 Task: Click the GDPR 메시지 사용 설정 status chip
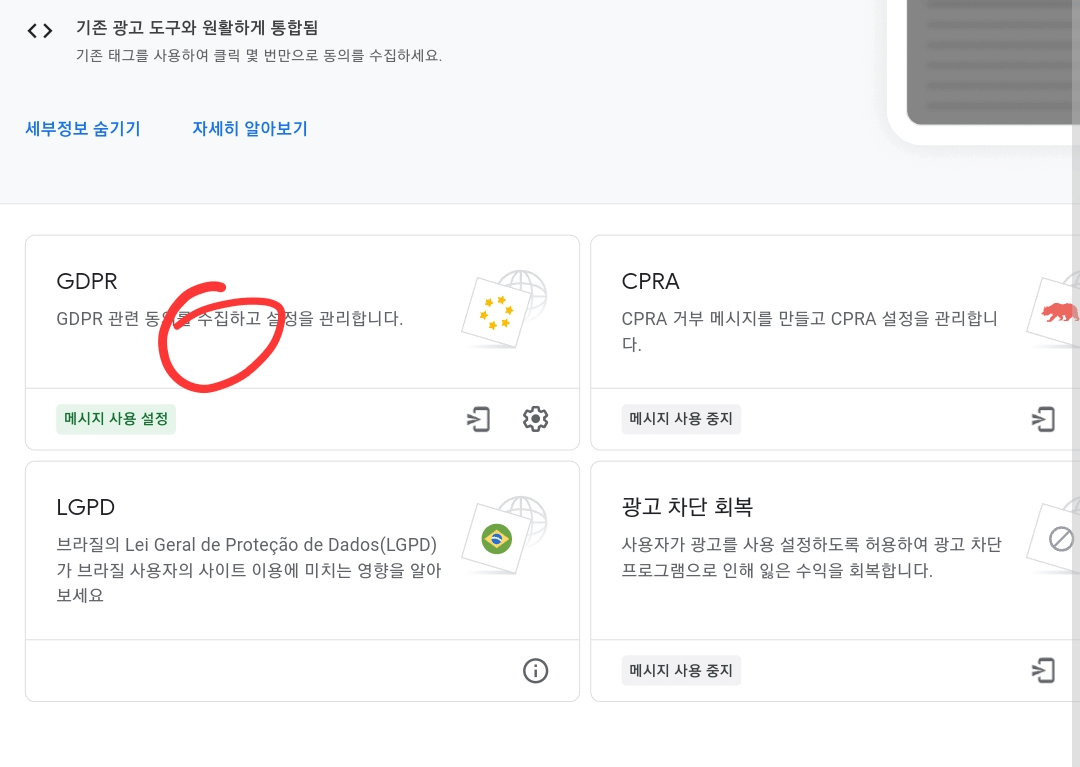(x=116, y=419)
